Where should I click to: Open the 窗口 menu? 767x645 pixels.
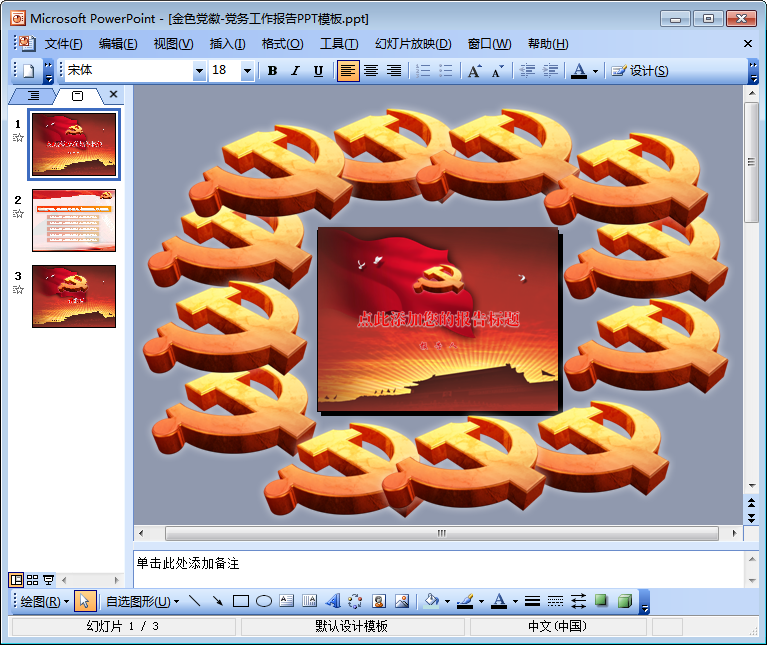tap(489, 44)
